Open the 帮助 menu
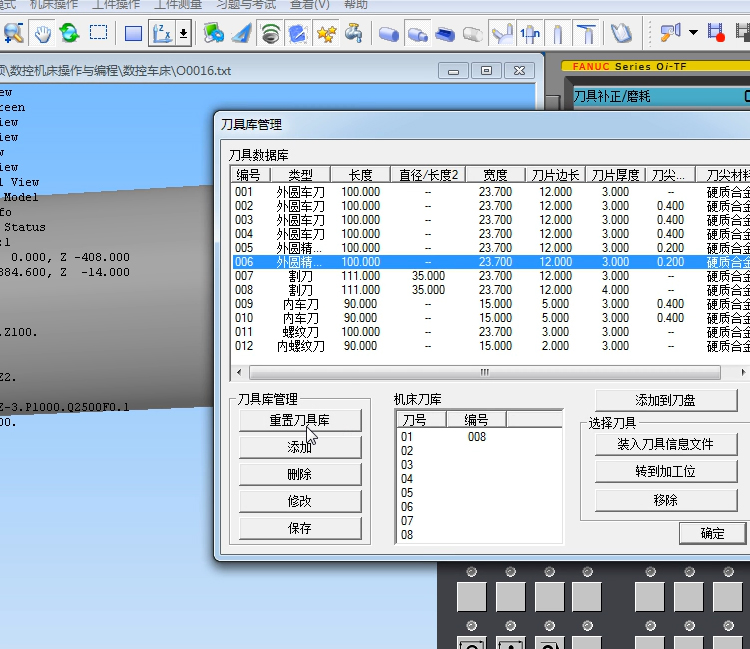The image size is (750, 649). [x=356, y=5]
